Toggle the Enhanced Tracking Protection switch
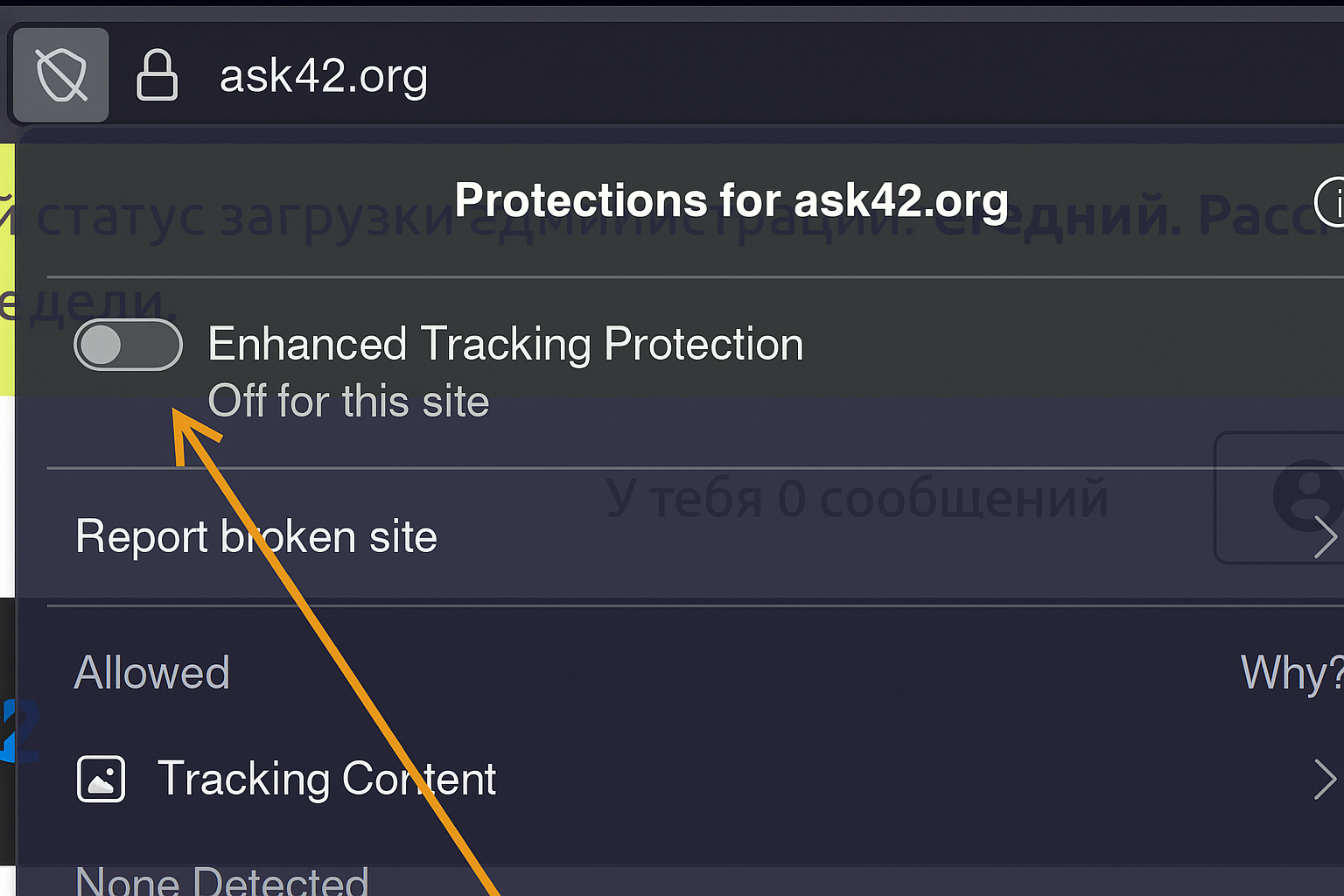 point(128,345)
